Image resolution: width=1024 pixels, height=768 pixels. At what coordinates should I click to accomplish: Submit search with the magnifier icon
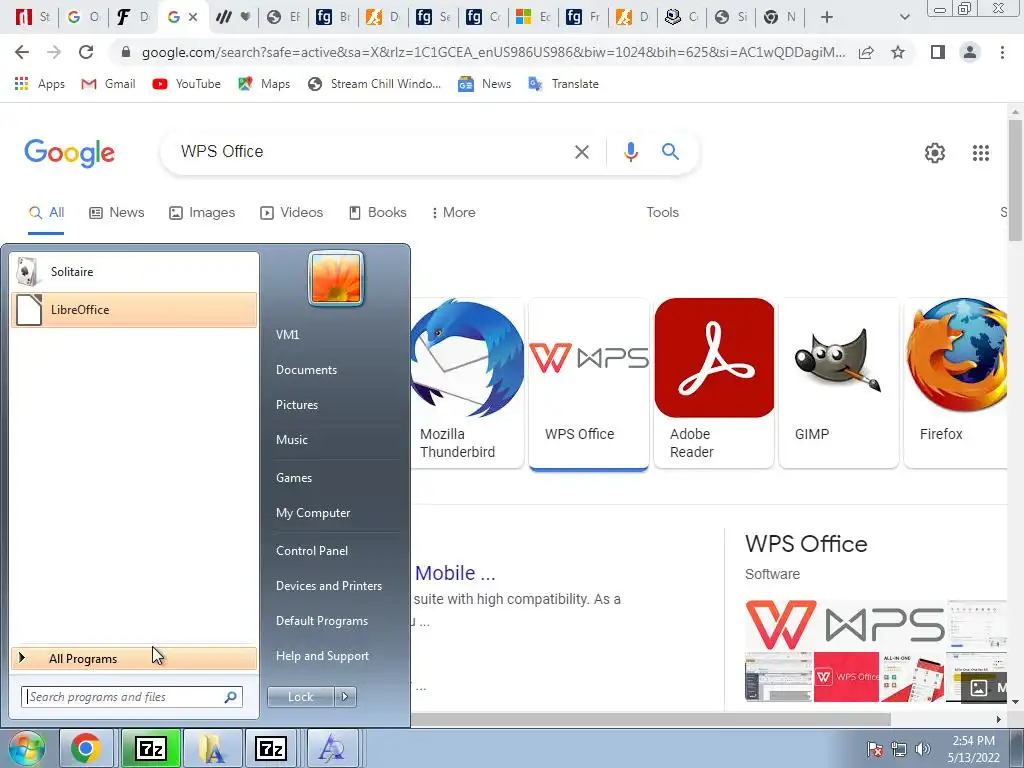coord(670,152)
